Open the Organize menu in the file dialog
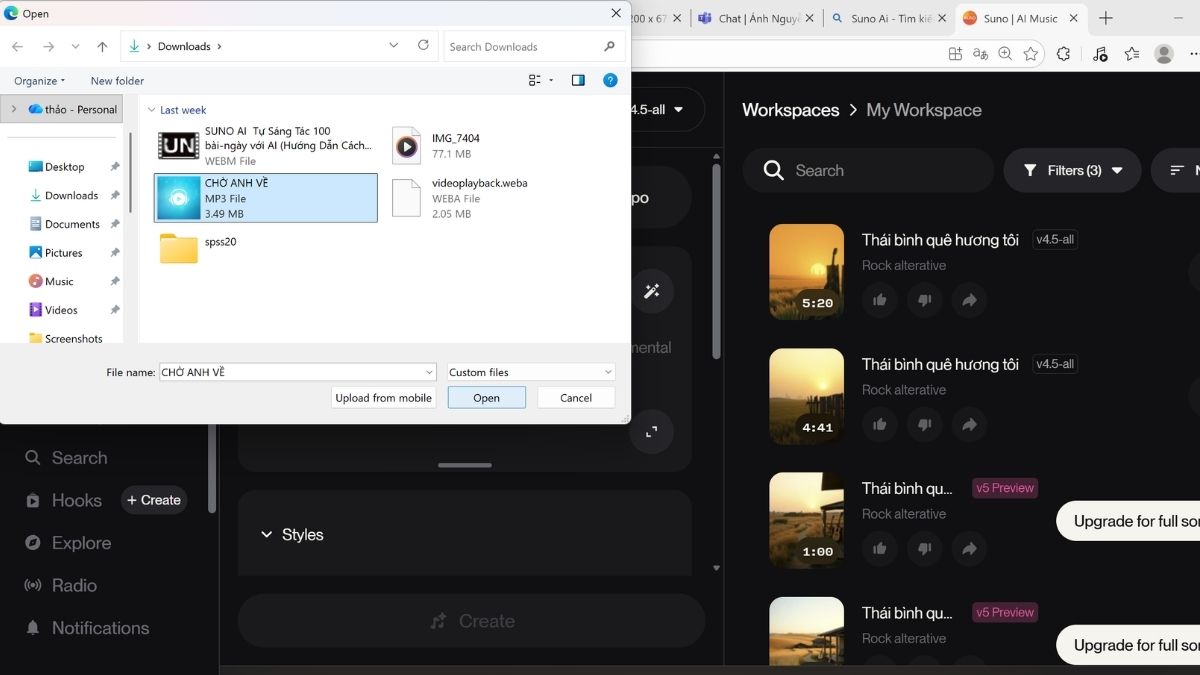The width and height of the screenshot is (1200, 675). (38, 80)
